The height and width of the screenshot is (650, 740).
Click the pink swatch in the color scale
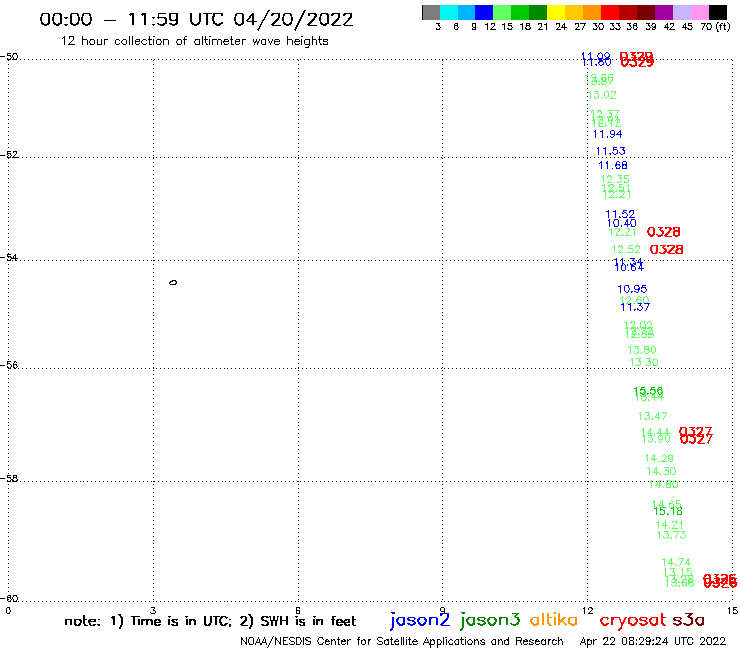pyautogui.click(x=700, y=12)
